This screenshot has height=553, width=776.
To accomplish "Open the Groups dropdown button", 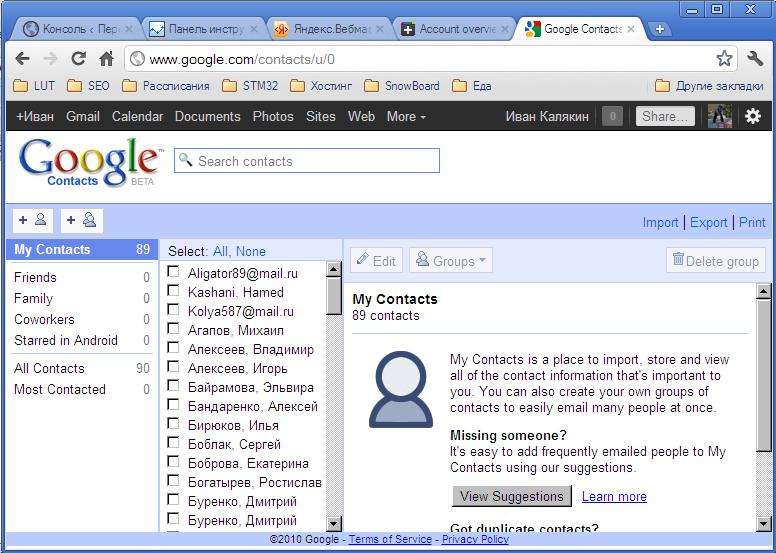I will point(451,260).
